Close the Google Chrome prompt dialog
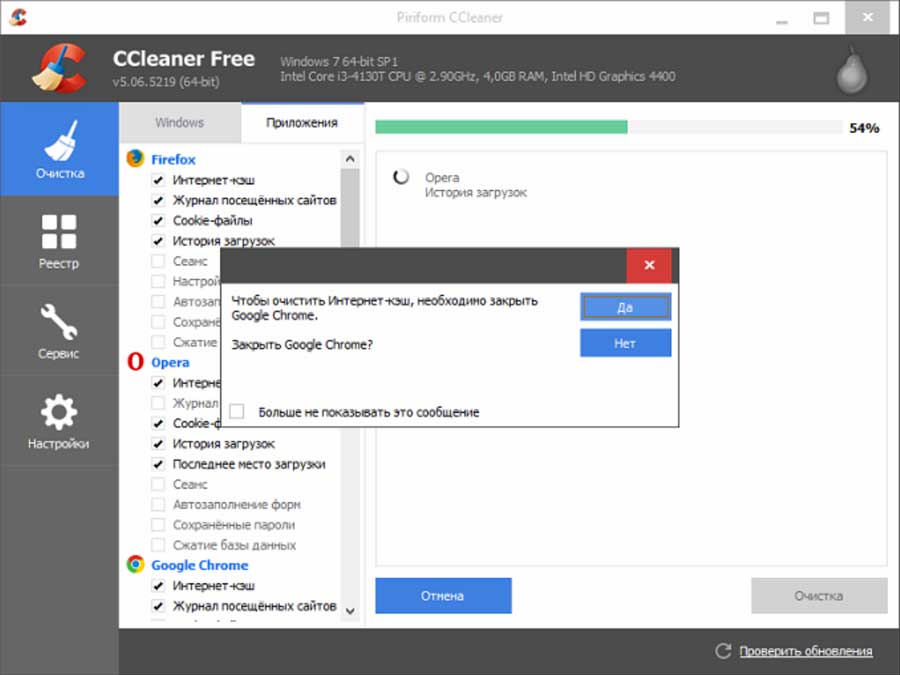Screen dimensions: 900x675 pyautogui.click(x=649, y=265)
